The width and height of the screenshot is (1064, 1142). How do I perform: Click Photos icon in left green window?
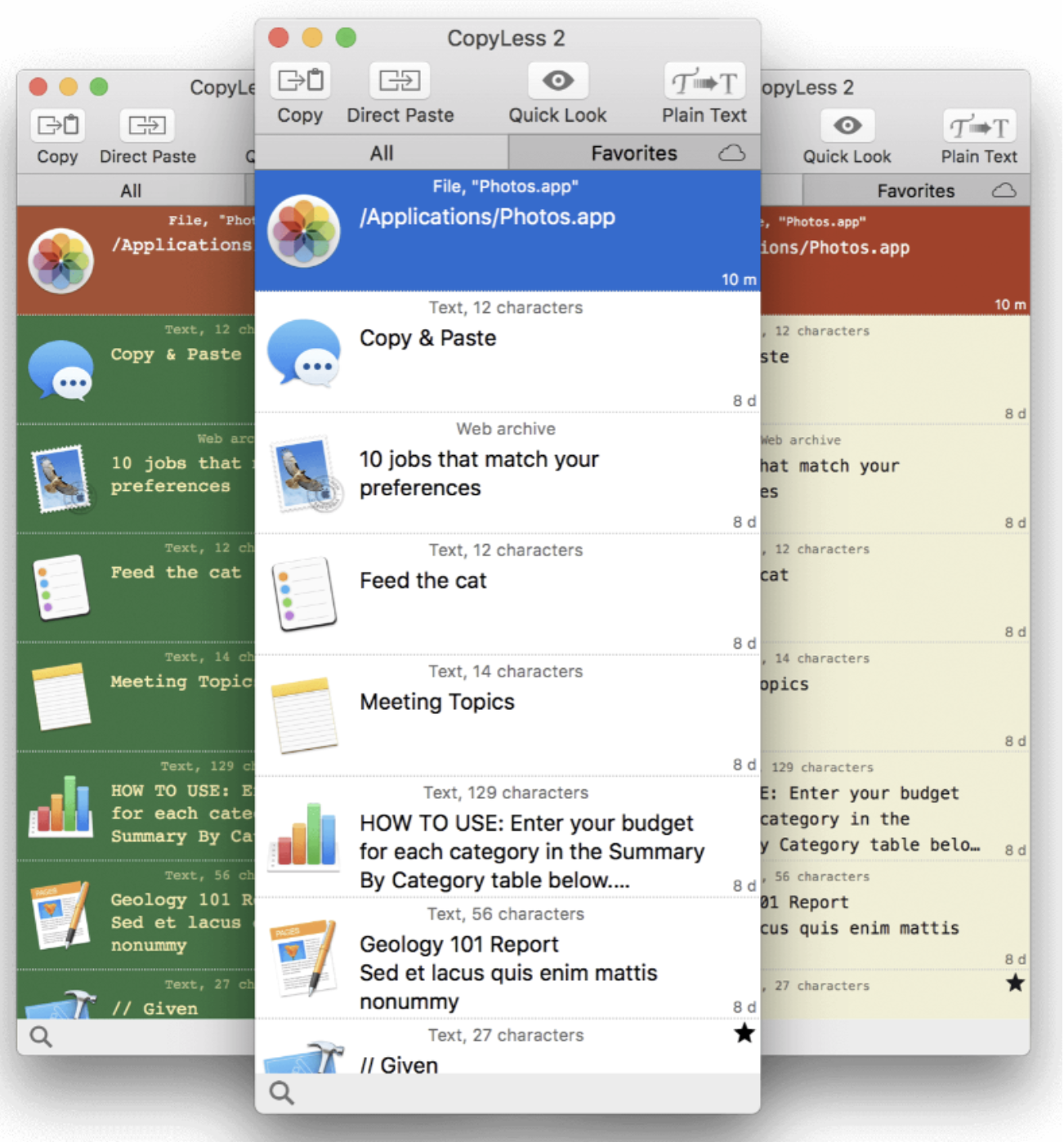(x=60, y=261)
